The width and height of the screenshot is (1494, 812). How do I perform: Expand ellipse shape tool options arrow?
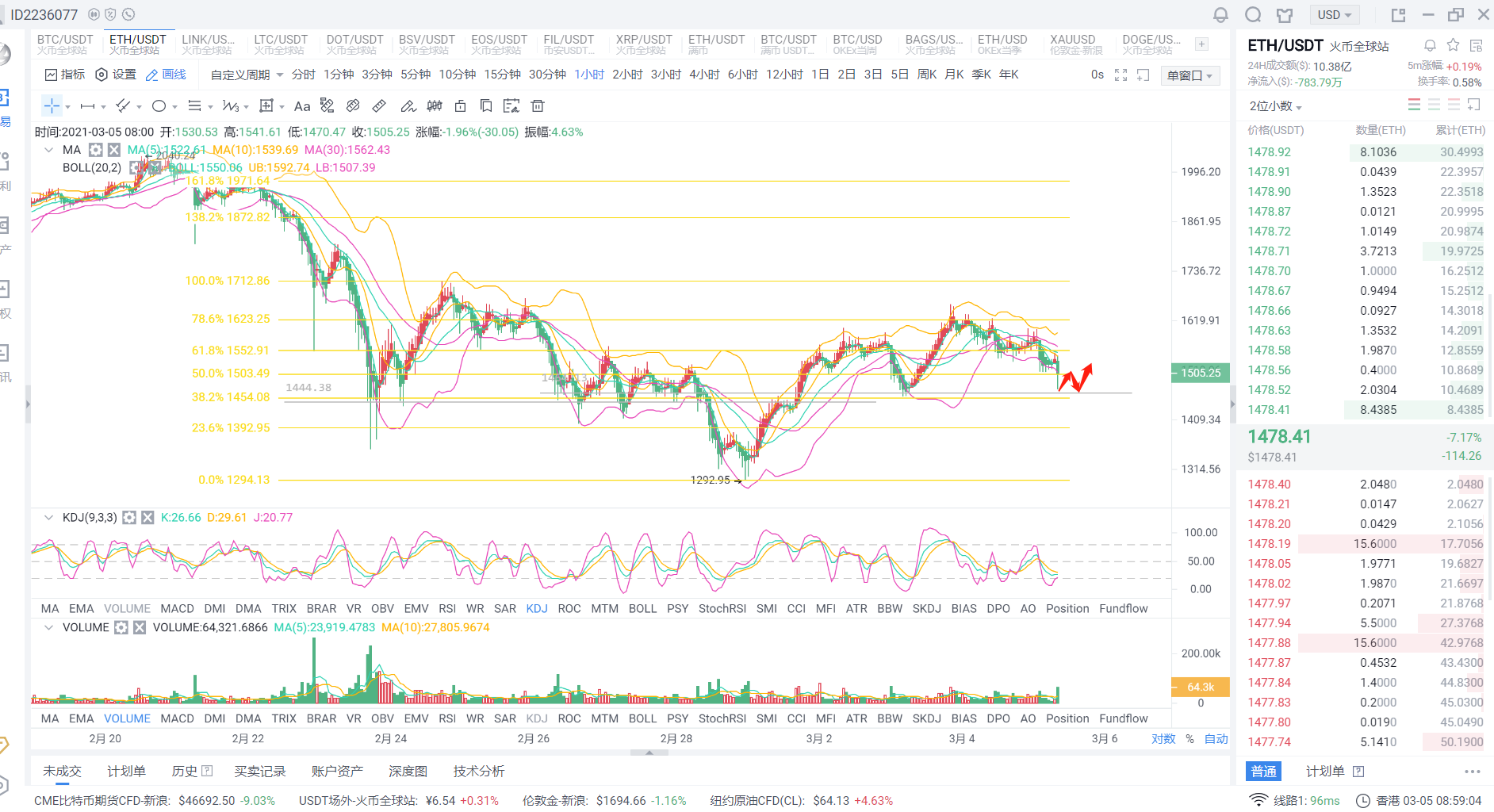coord(174,107)
